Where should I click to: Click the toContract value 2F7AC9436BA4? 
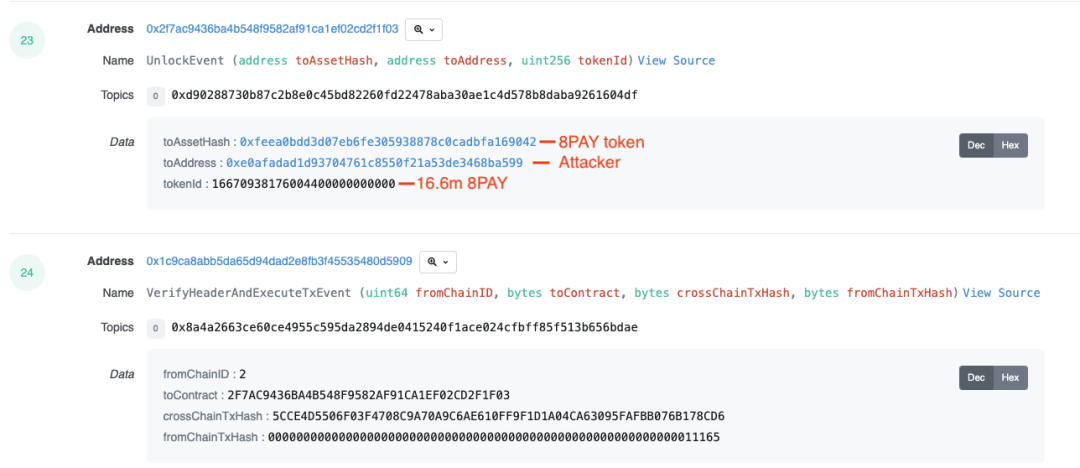369,395
